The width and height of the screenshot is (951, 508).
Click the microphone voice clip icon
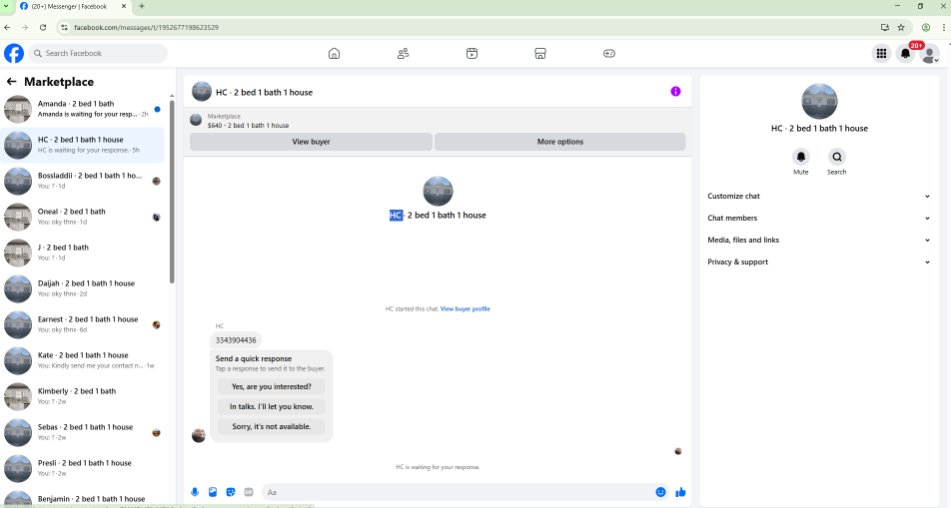pyautogui.click(x=195, y=492)
